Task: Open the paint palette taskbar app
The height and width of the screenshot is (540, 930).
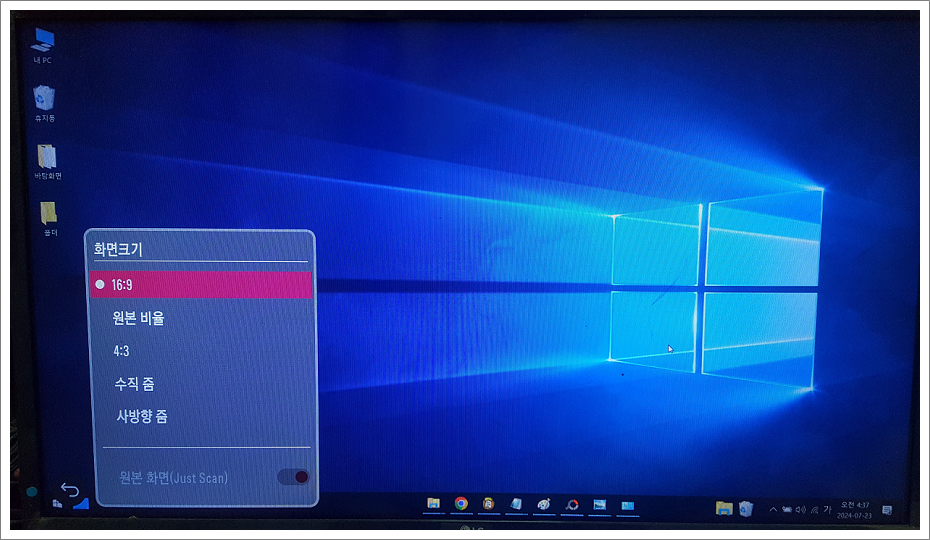Action: pos(543,504)
